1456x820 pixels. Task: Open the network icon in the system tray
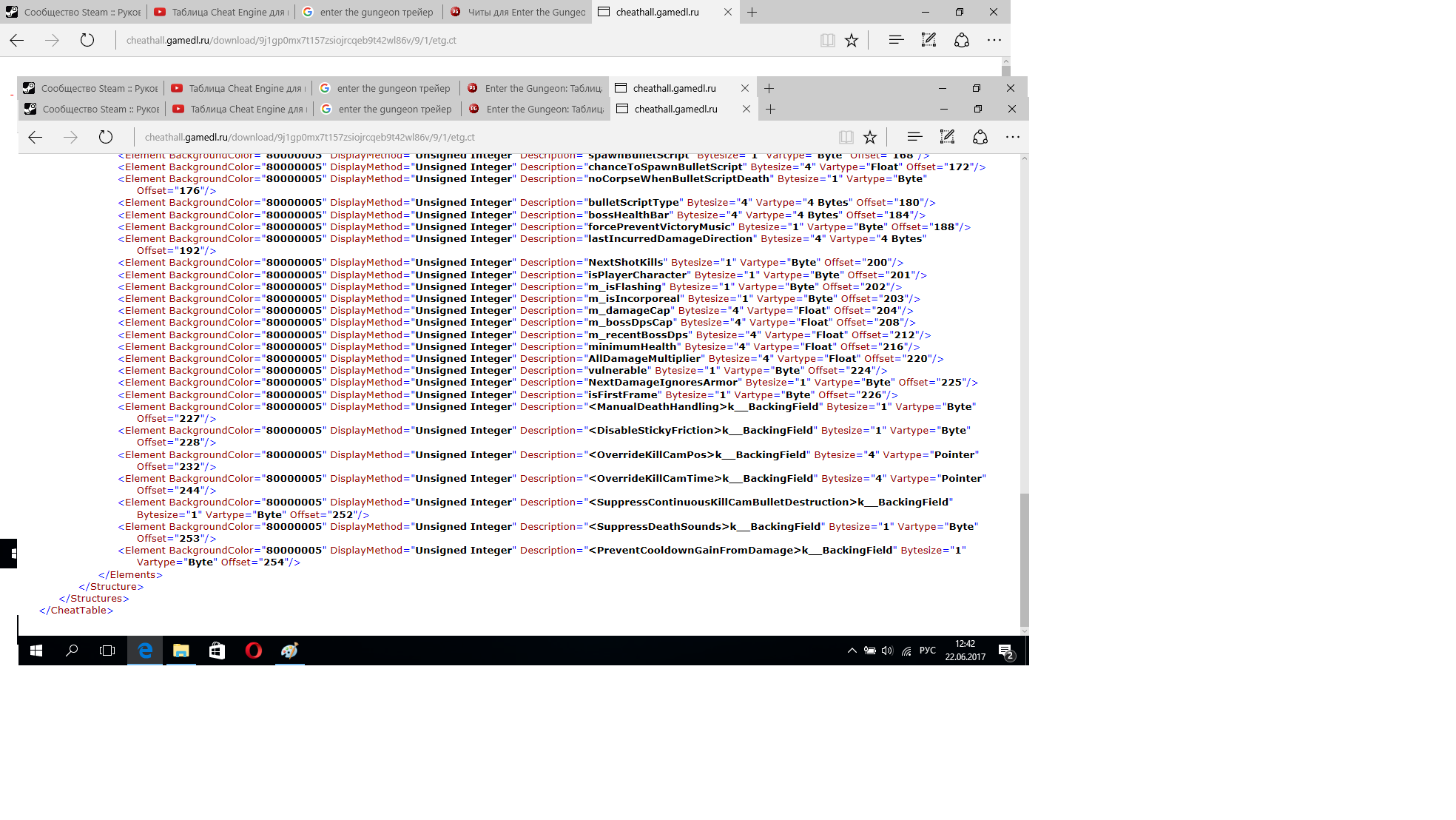906,651
